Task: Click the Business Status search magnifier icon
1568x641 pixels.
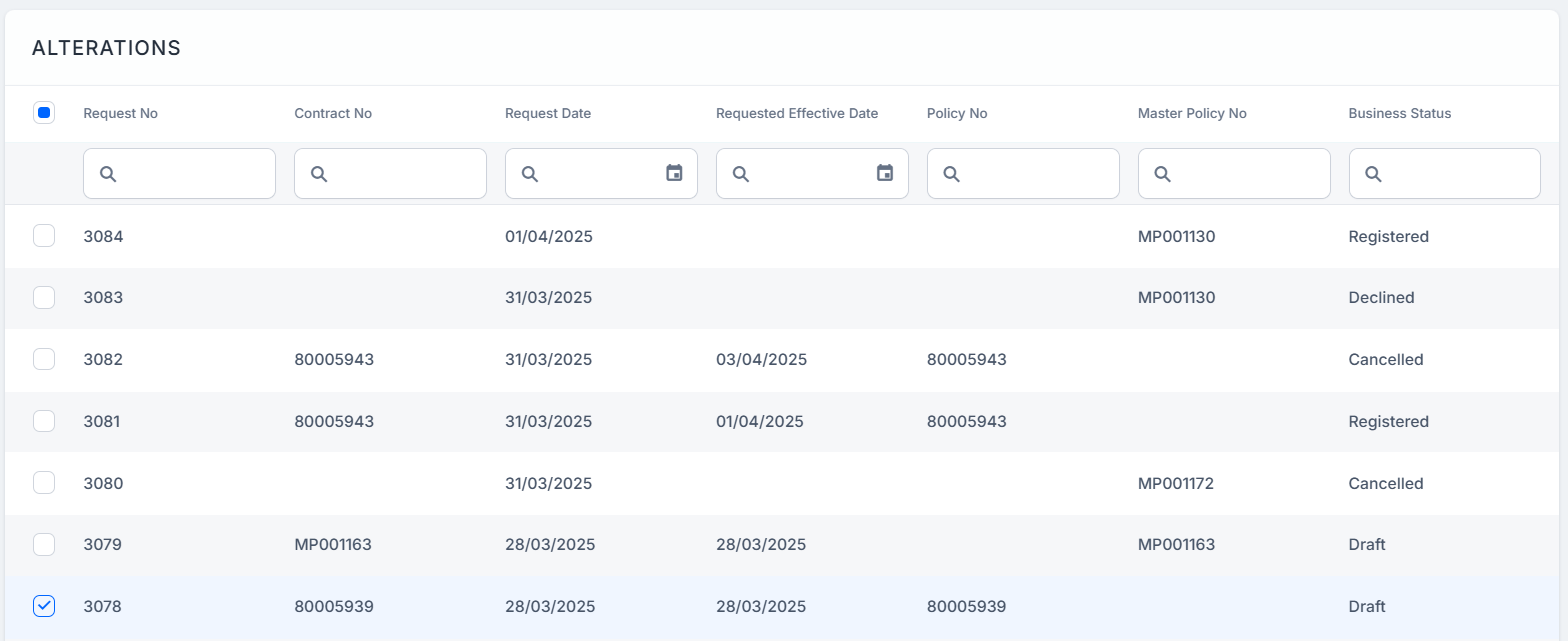Action: (x=1373, y=174)
